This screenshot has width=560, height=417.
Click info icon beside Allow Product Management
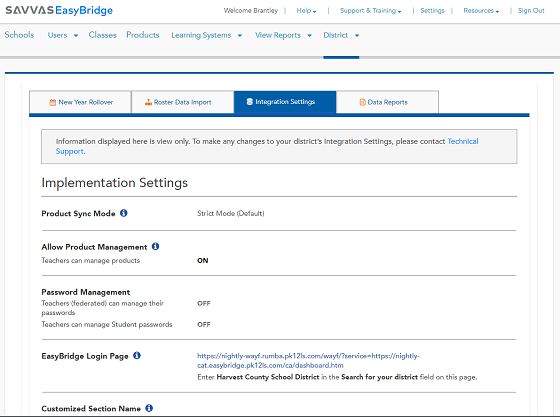pyautogui.click(x=155, y=246)
